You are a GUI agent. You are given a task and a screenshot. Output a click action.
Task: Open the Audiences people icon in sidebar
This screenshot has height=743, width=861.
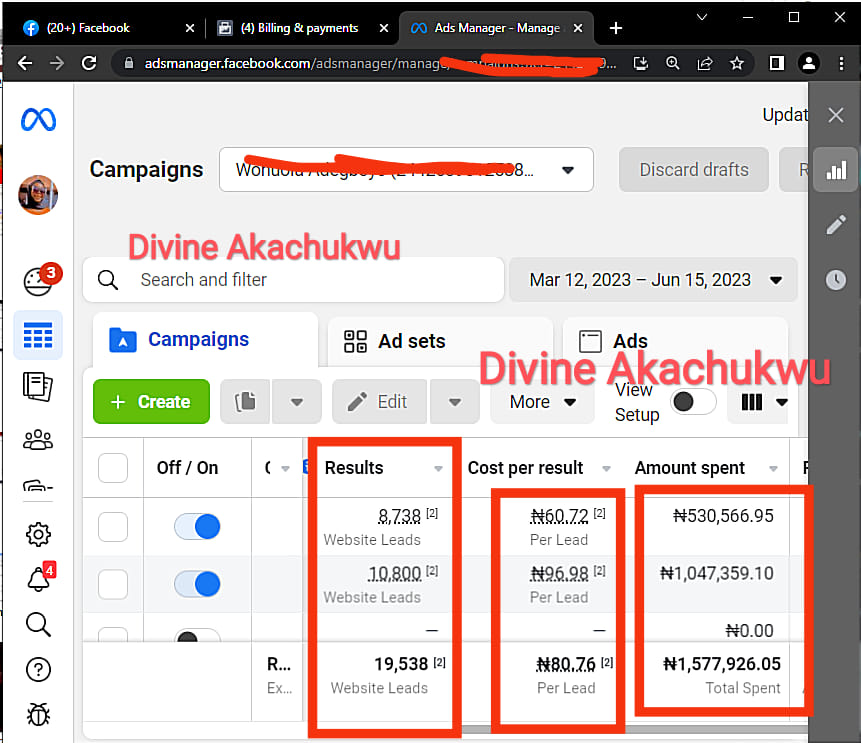click(x=38, y=439)
